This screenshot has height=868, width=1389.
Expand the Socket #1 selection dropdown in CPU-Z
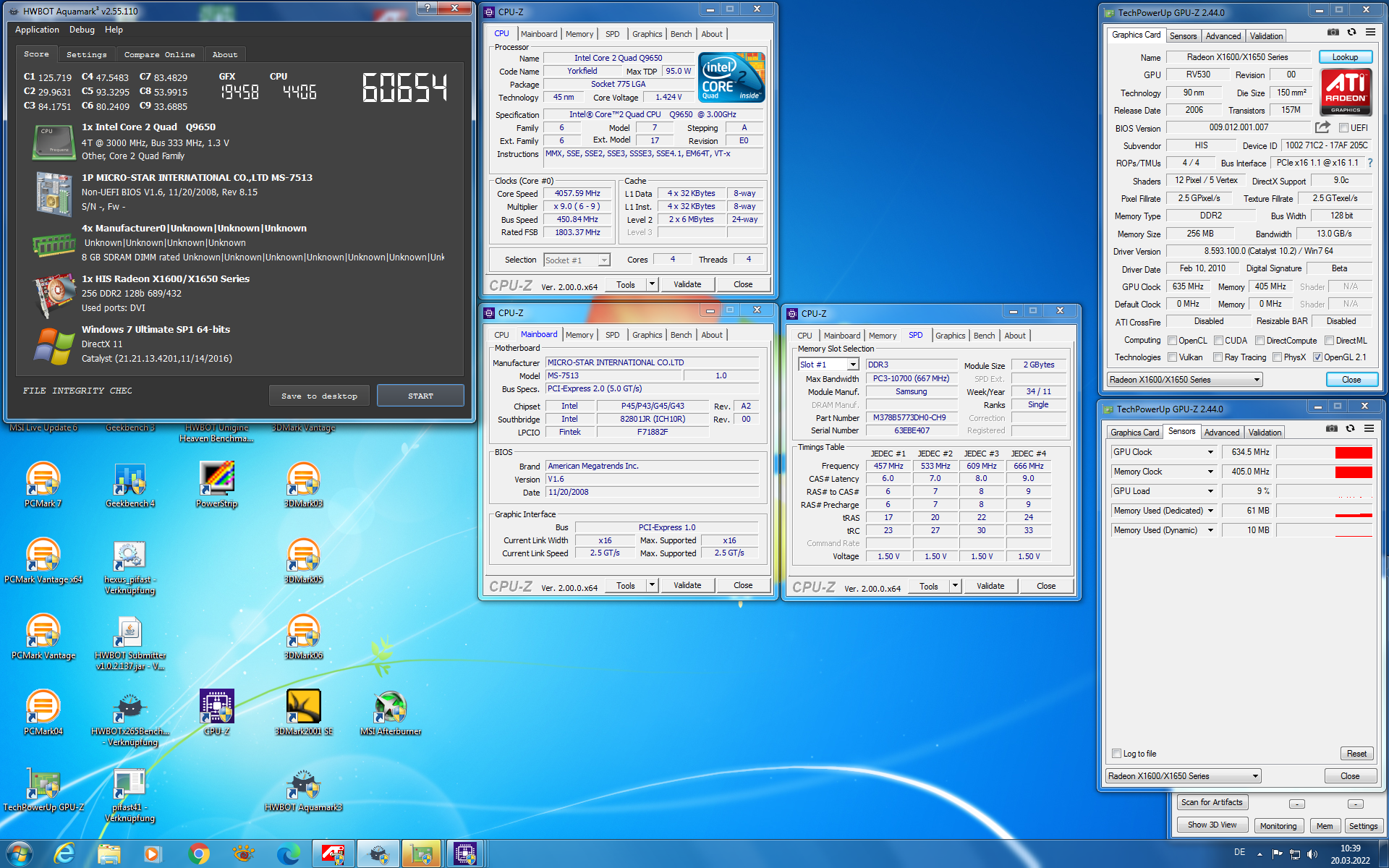pos(604,260)
